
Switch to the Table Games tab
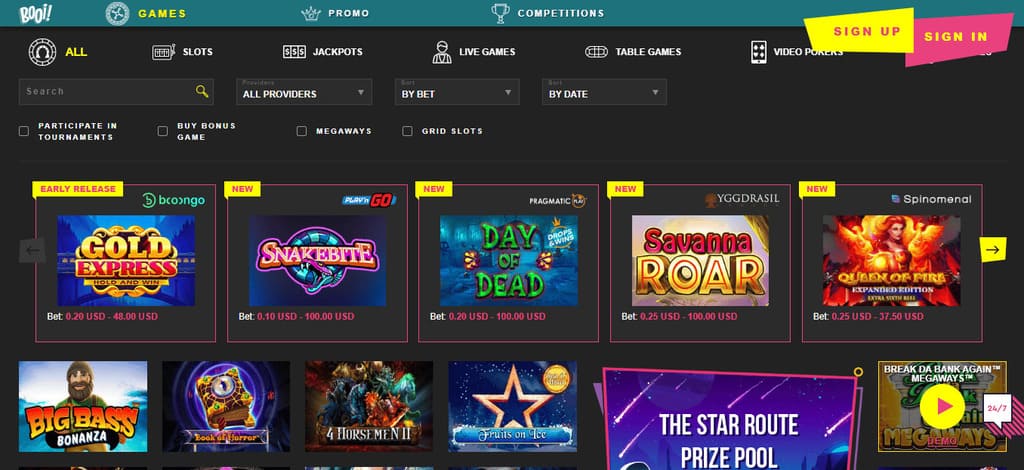[648, 52]
